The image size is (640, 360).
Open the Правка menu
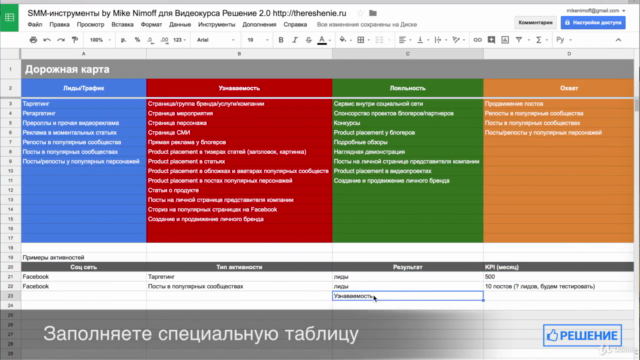(59, 24)
